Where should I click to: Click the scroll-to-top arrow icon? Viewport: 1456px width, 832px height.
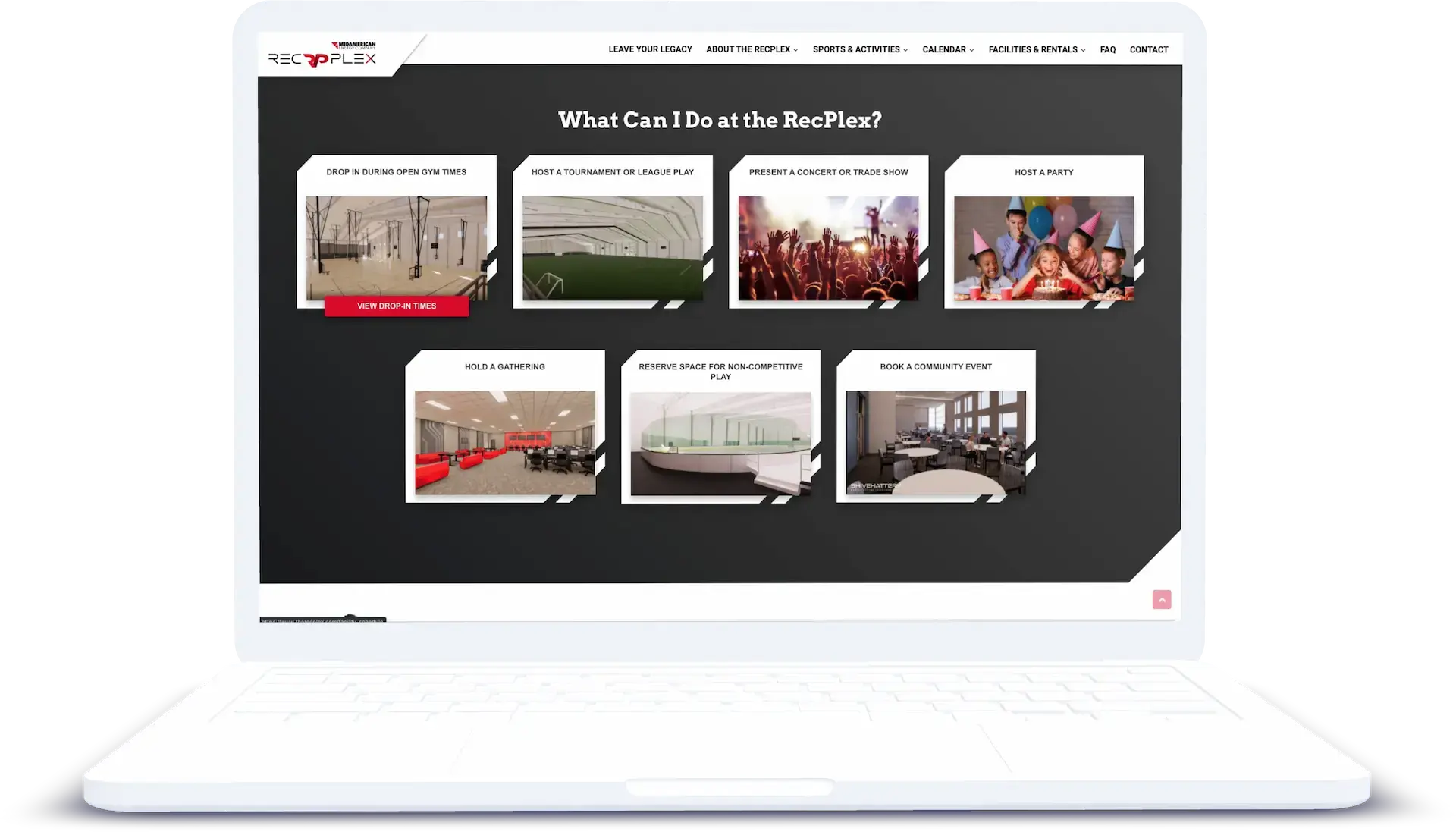tap(1161, 599)
